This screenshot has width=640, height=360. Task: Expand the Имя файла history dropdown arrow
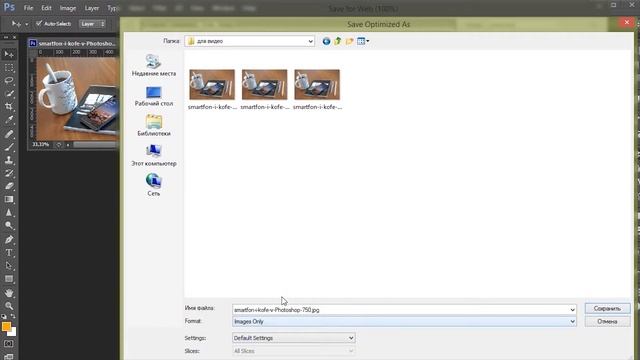(572, 310)
